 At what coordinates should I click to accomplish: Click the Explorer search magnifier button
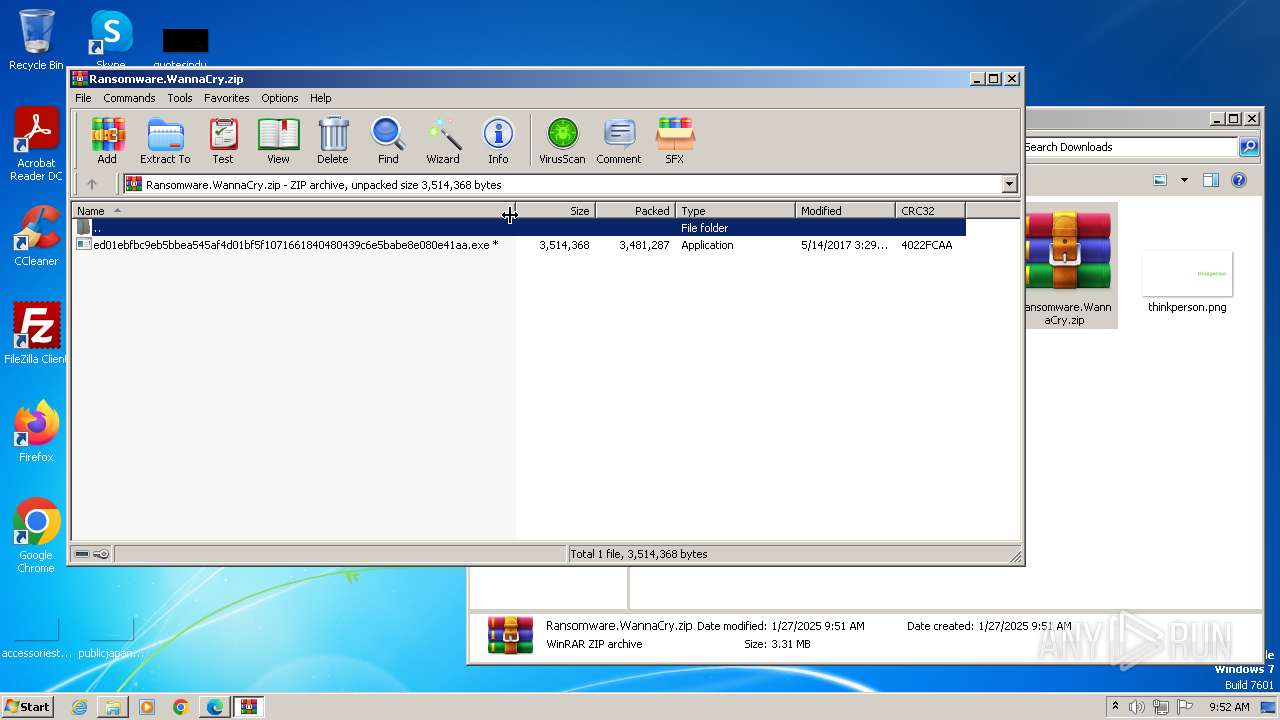1249,147
